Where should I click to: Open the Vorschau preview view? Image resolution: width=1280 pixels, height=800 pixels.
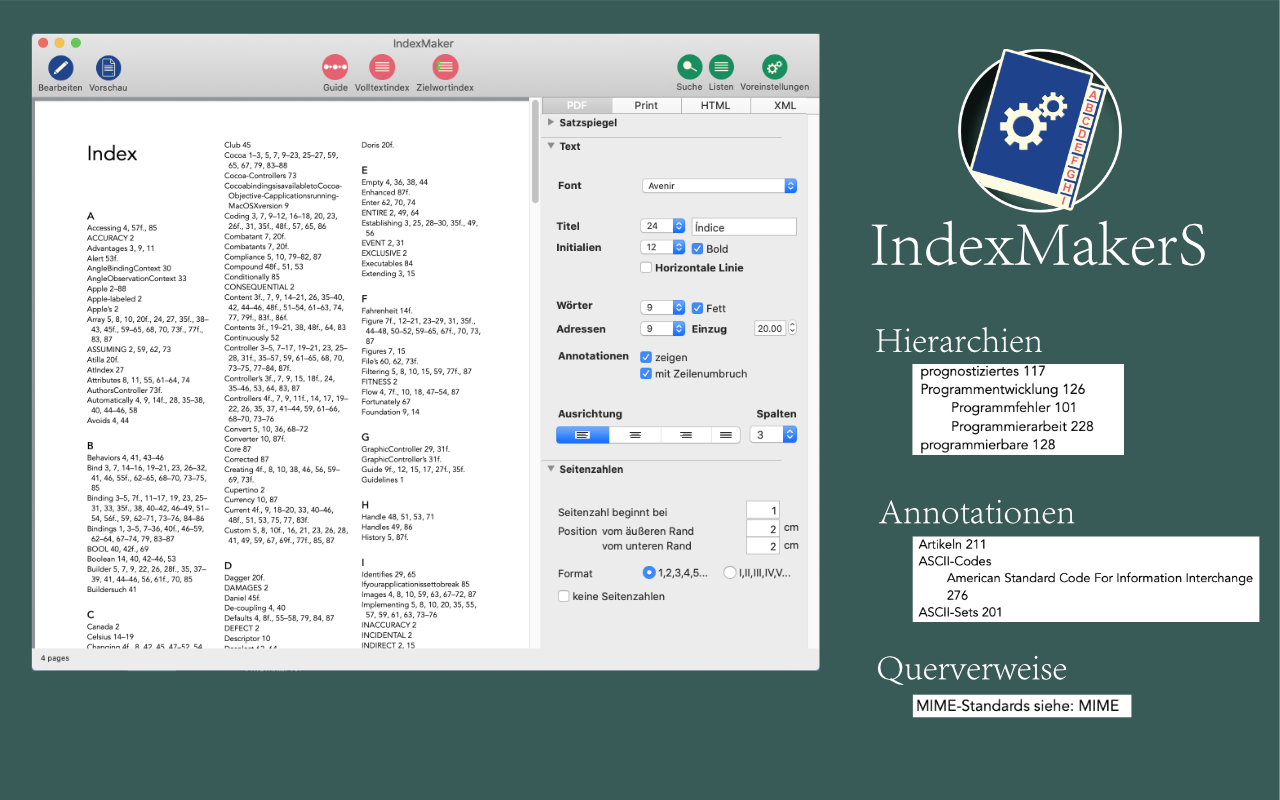pos(108,68)
